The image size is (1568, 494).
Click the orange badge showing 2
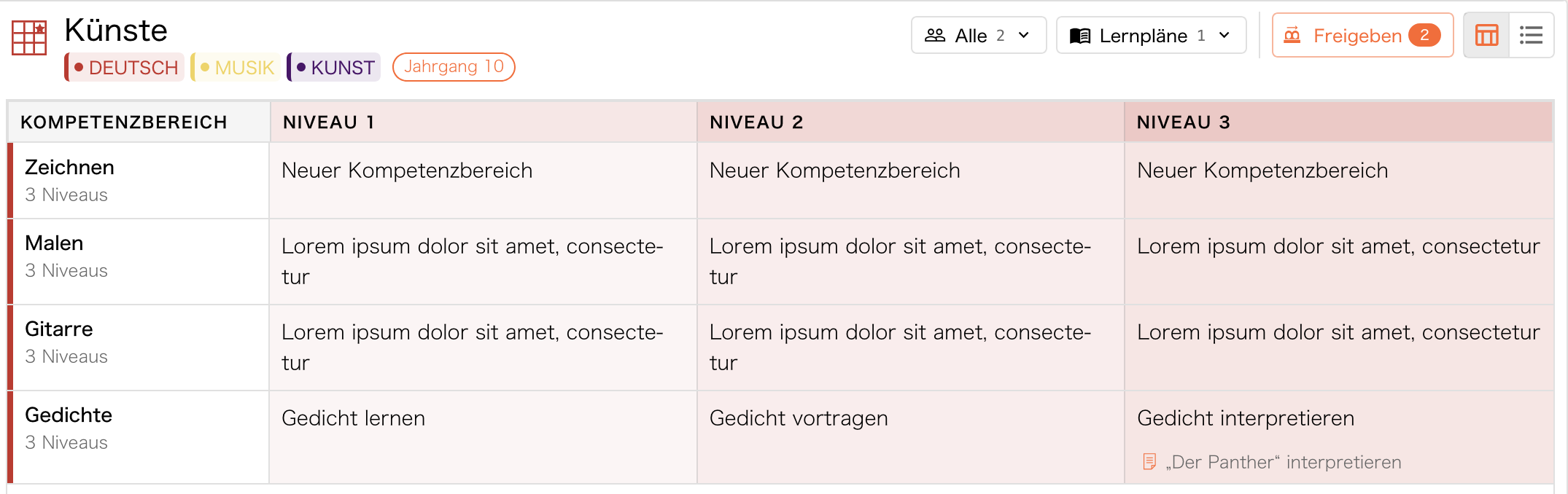pyautogui.click(x=1424, y=35)
